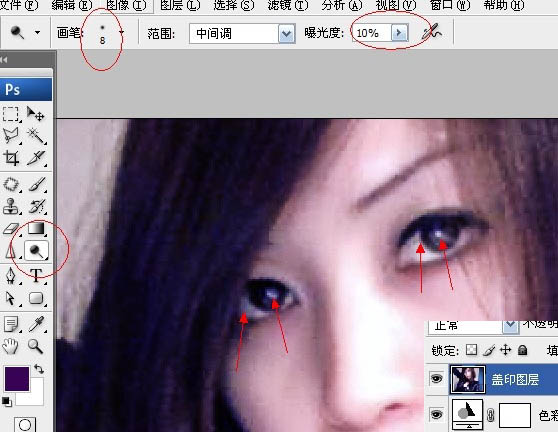The width and height of the screenshot is (558, 432).
Task: Click the white layer mask thumbnail
Action: (515, 415)
